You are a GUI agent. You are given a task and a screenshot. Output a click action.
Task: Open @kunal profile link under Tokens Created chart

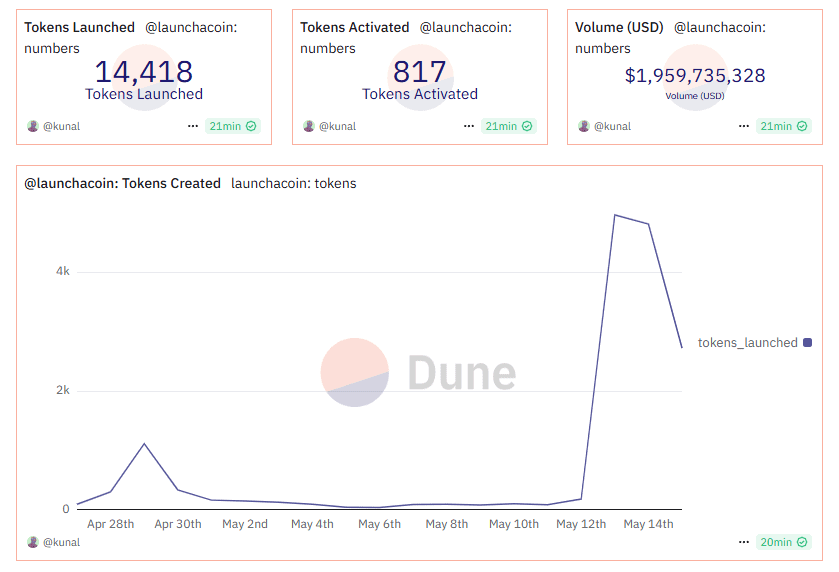coord(62,542)
